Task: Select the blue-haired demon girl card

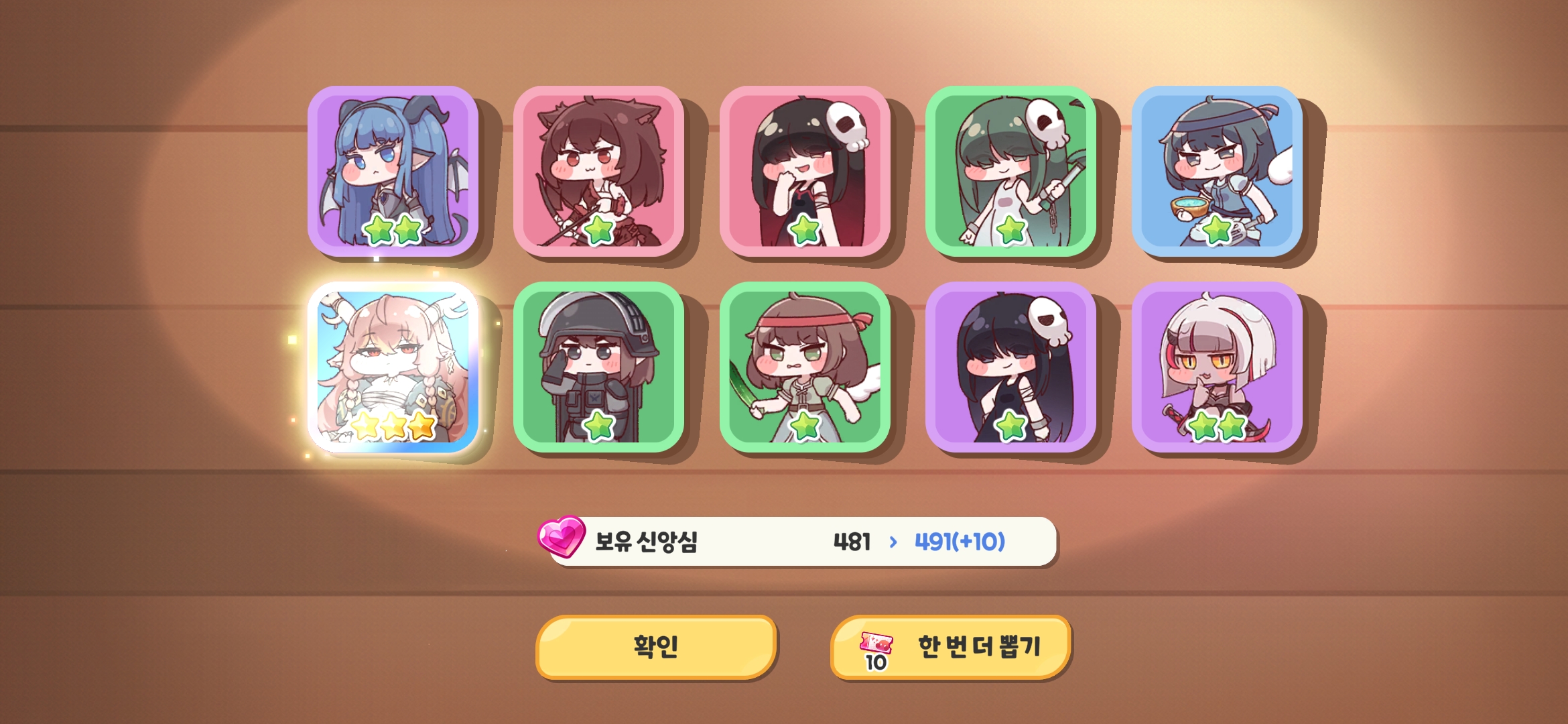Action: (393, 171)
